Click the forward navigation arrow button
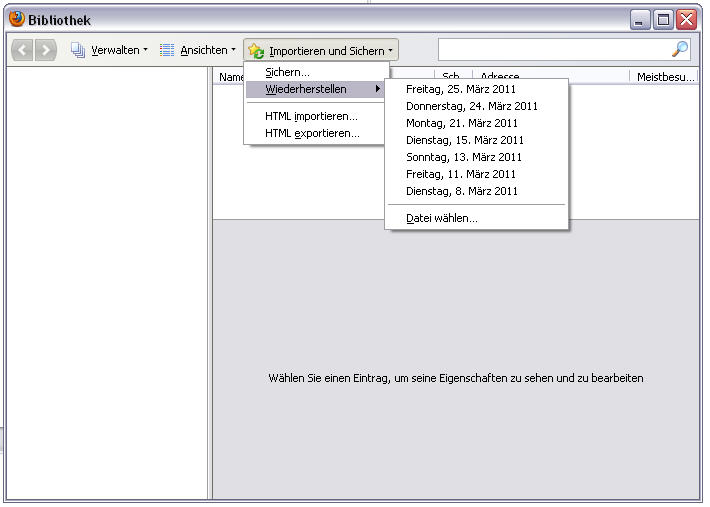Image resolution: width=710 pixels, height=507 pixels. tap(45, 50)
